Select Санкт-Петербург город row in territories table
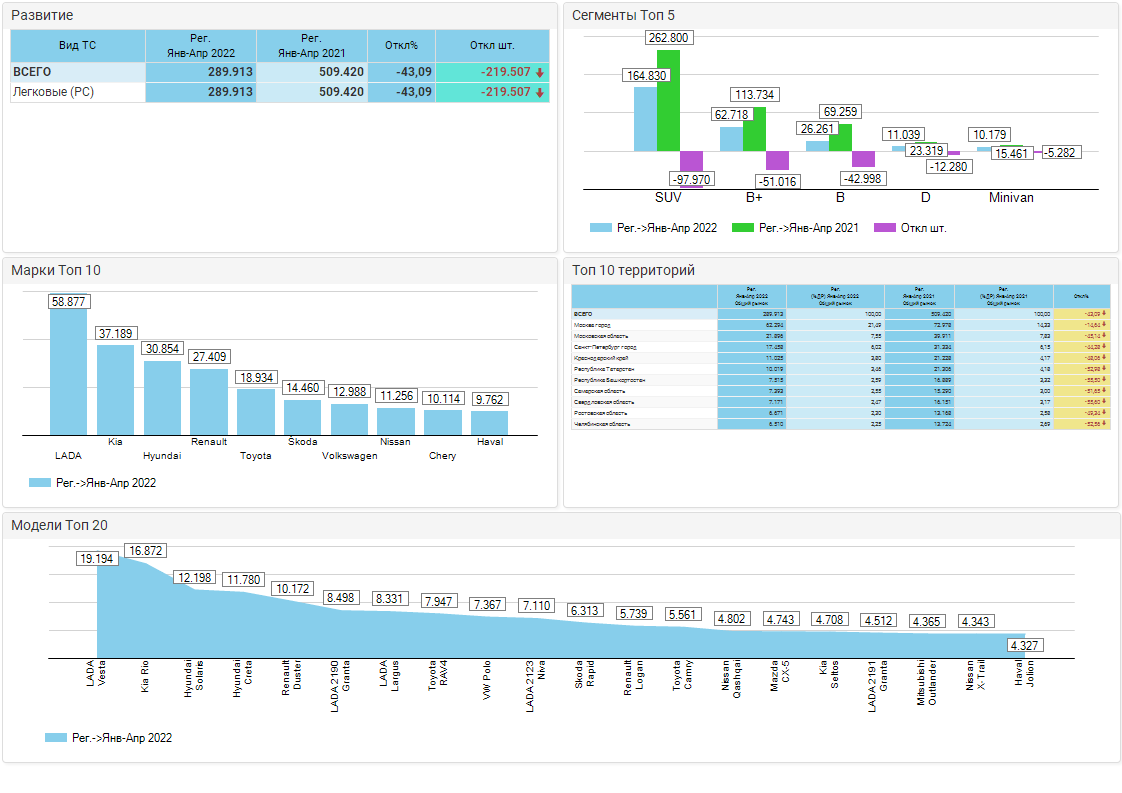1122x793 pixels. (610, 346)
